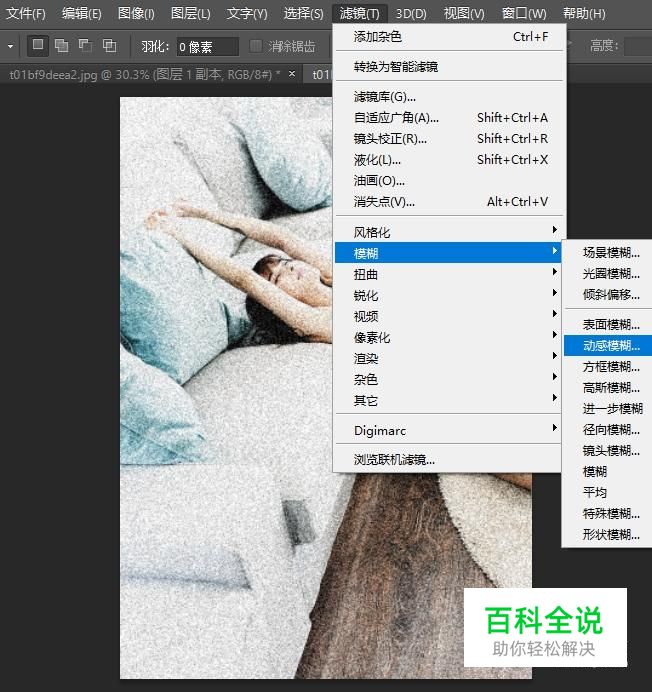Expand the 其它 submenu

coord(448,401)
